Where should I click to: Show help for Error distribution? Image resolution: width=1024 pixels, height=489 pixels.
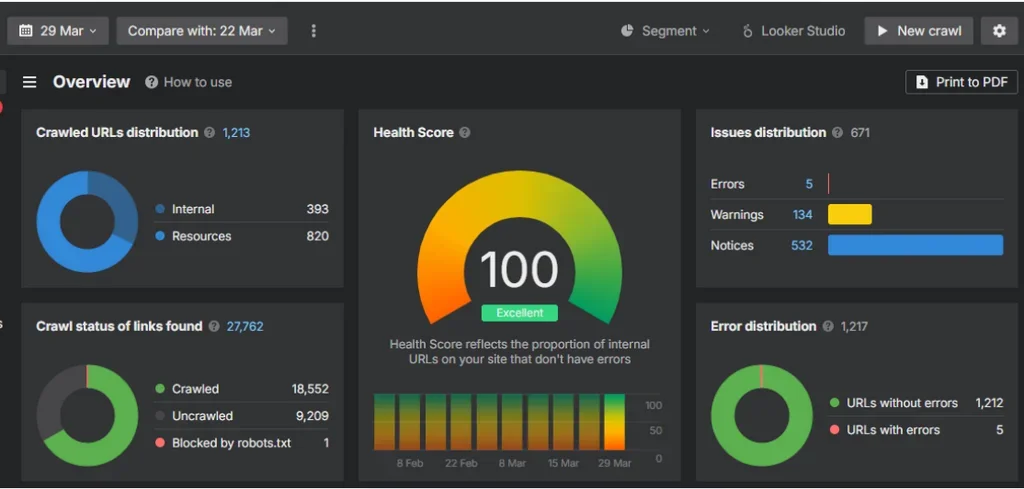(828, 326)
